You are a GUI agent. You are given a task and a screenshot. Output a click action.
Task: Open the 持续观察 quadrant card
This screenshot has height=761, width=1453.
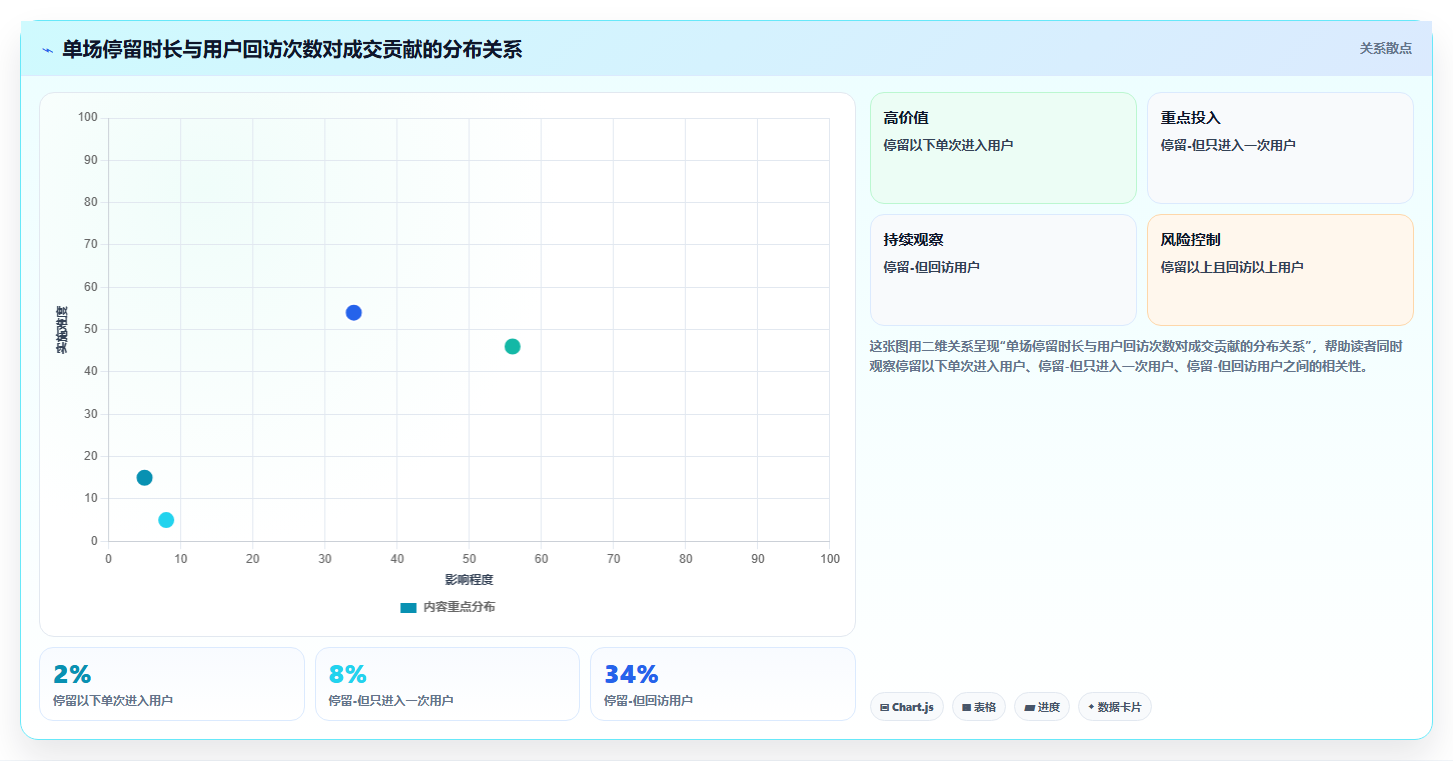(1003, 270)
